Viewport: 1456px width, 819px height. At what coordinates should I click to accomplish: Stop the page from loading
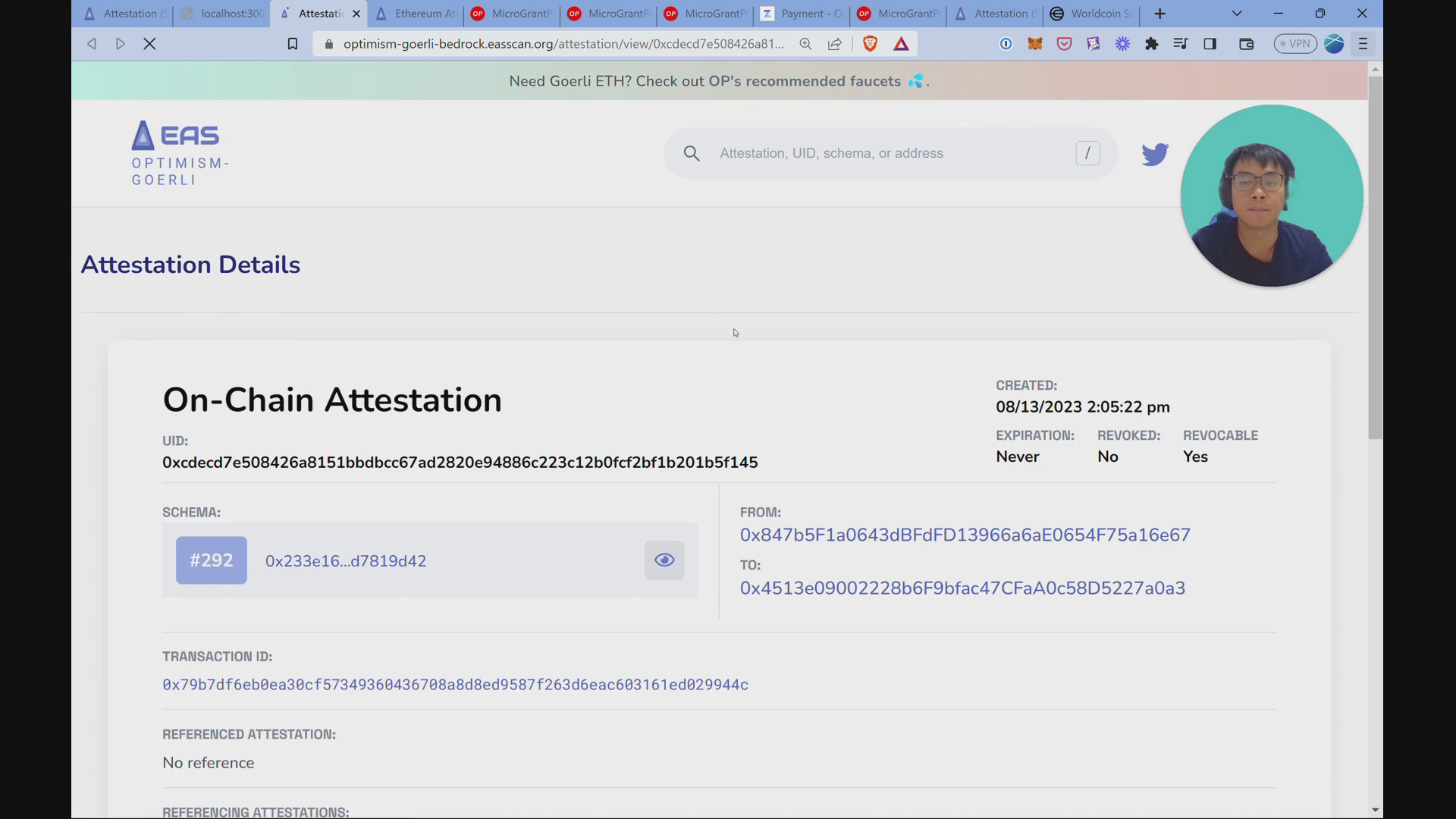(x=149, y=44)
